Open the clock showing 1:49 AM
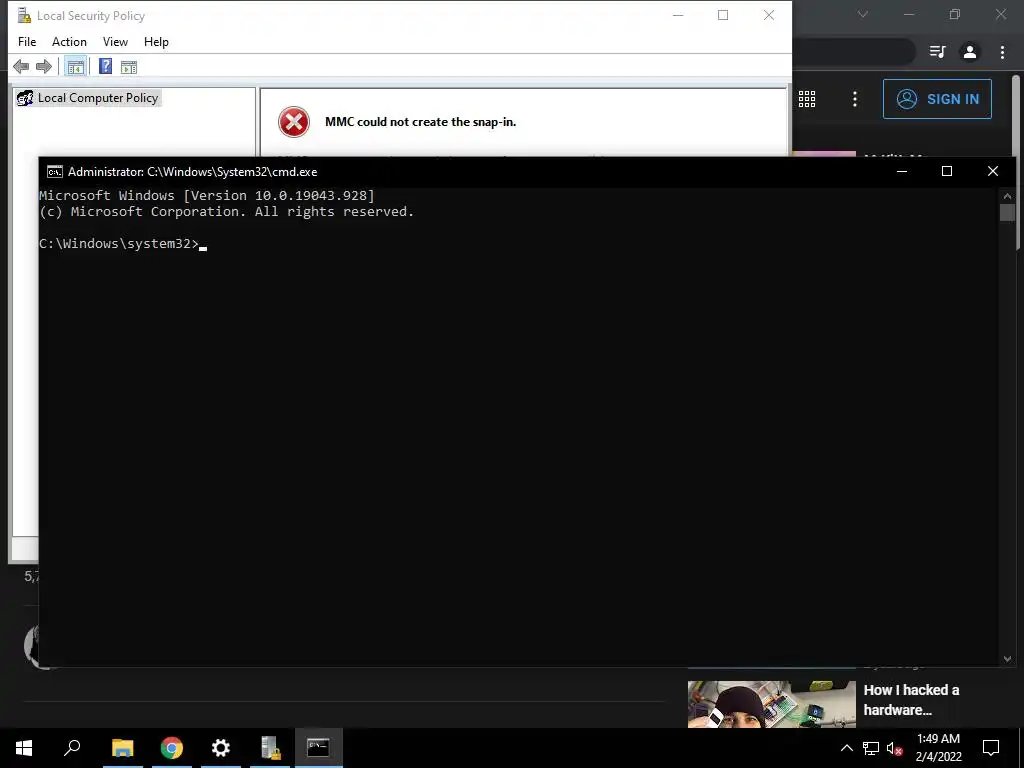Image resolution: width=1024 pixels, height=768 pixels. click(938, 748)
